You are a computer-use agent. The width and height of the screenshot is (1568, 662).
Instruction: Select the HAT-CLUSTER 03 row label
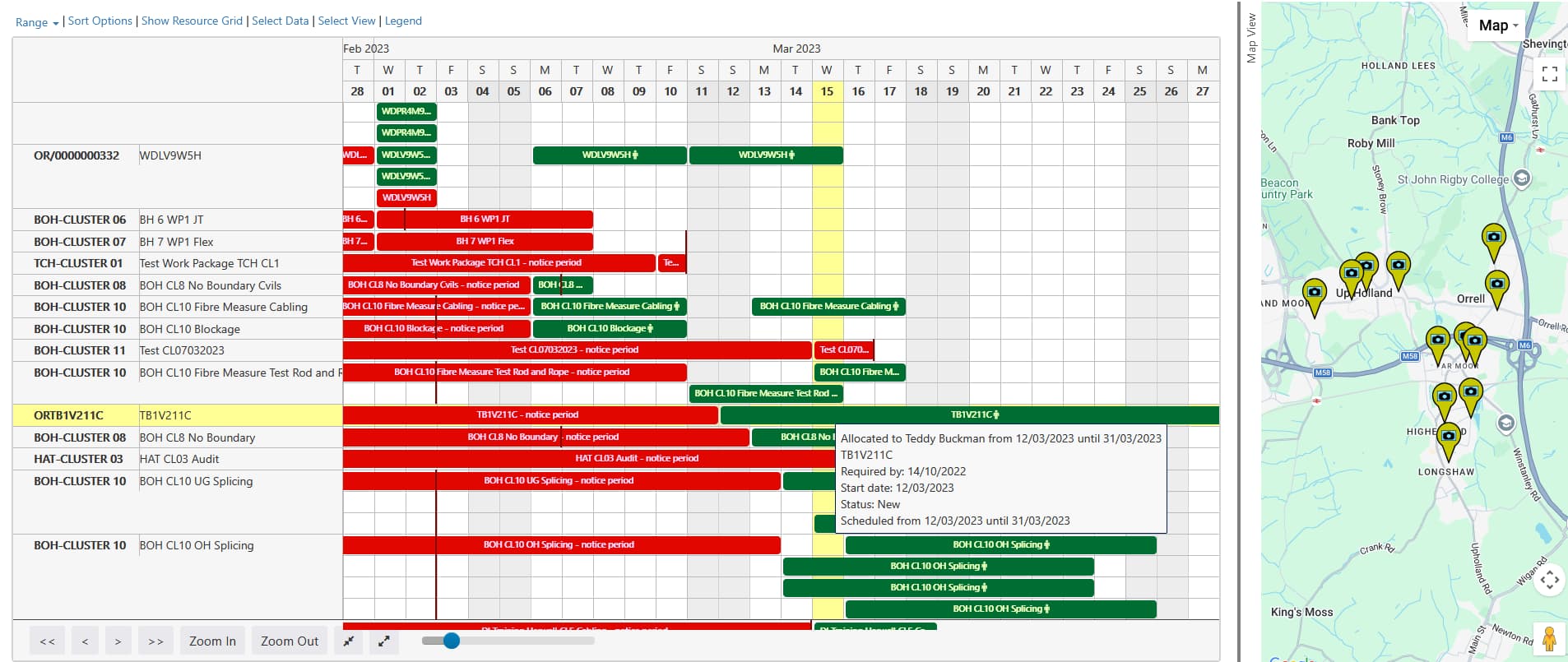[78, 459]
